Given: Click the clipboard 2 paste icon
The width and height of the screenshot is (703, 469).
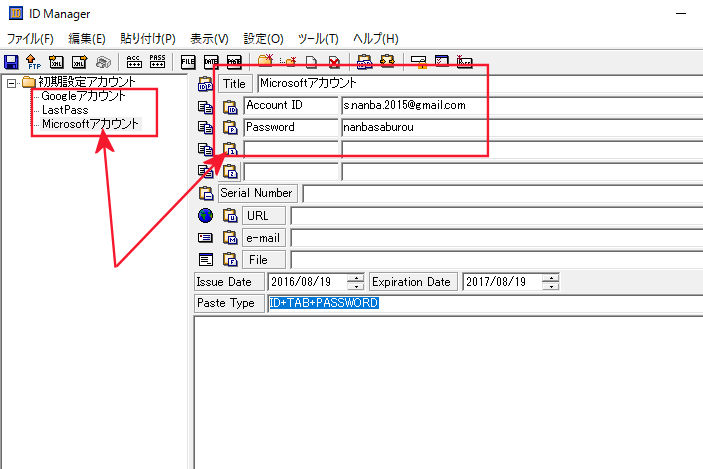Looking at the screenshot, I should point(230,171).
